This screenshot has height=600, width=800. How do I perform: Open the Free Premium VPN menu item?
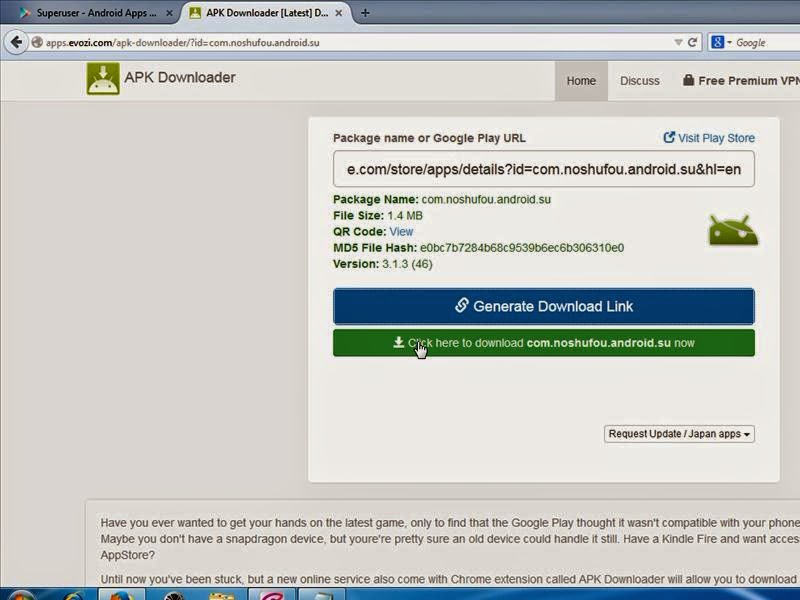point(741,81)
